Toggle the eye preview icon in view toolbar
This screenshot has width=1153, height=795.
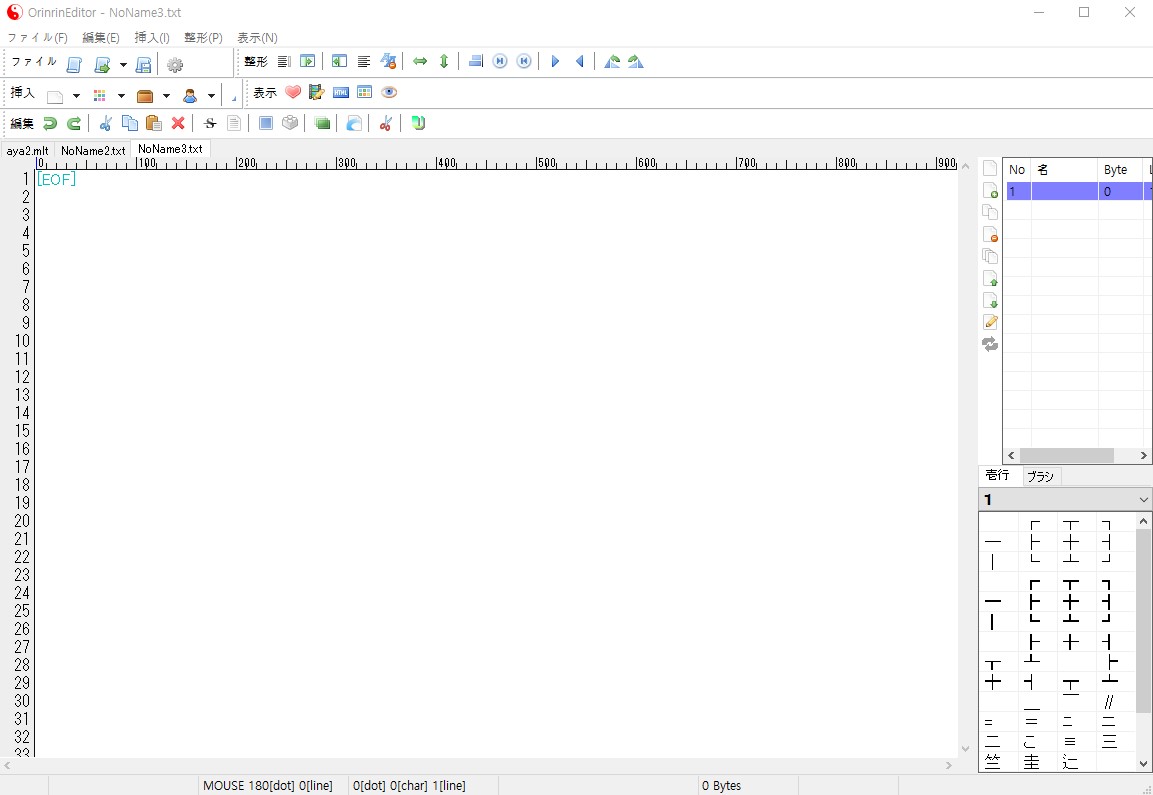click(389, 93)
